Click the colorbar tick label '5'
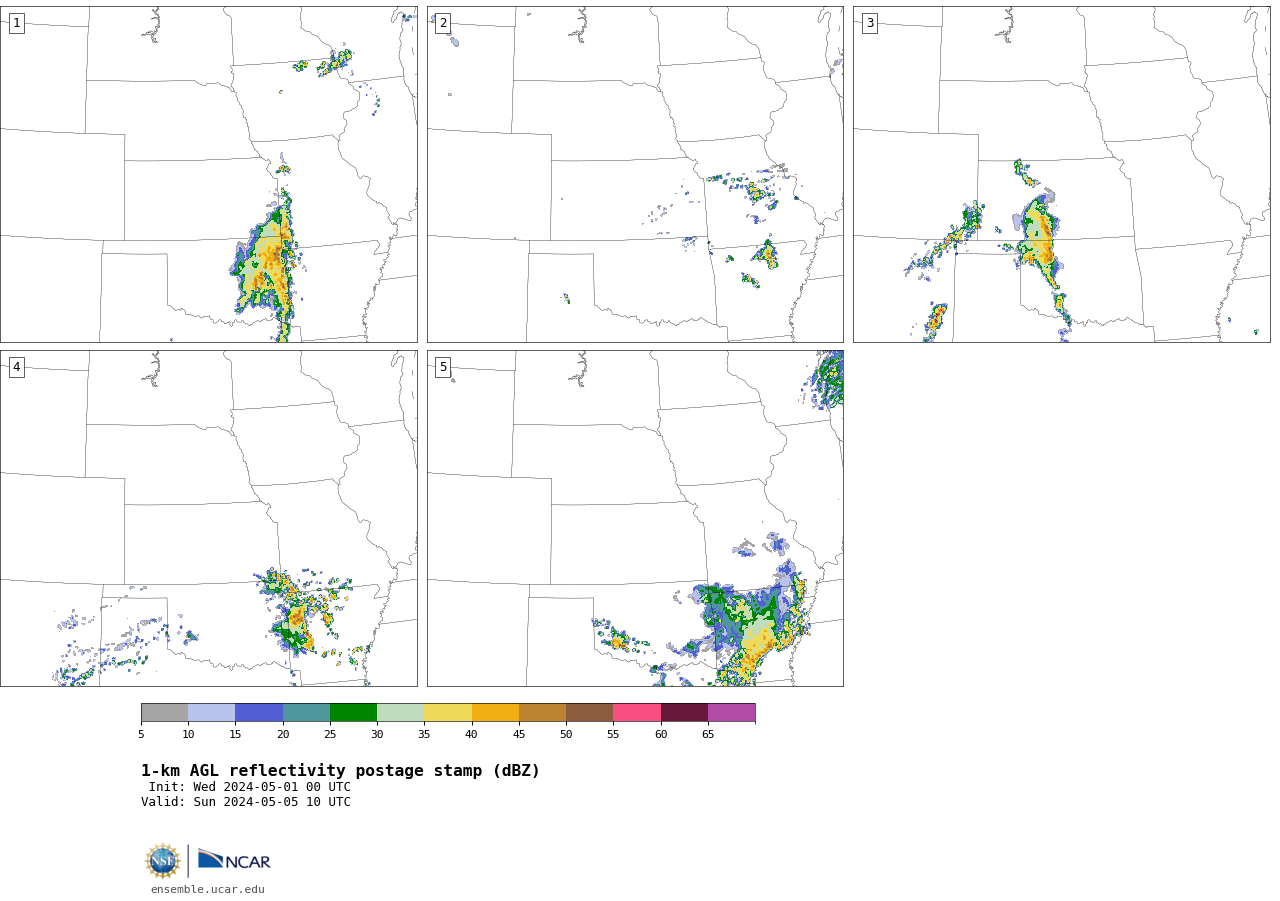The width and height of the screenshot is (1280, 901). [141, 735]
